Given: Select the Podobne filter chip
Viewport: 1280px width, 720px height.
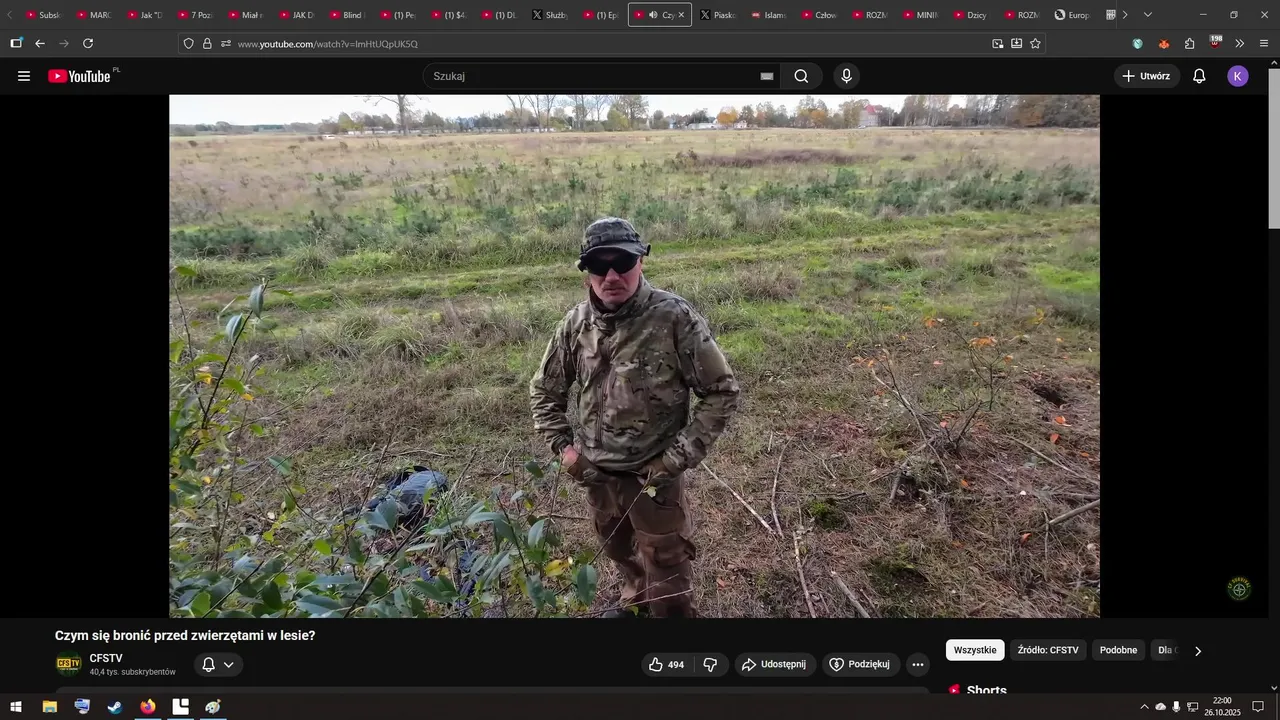Looking at the screenshot, I should click(1118, 650).
